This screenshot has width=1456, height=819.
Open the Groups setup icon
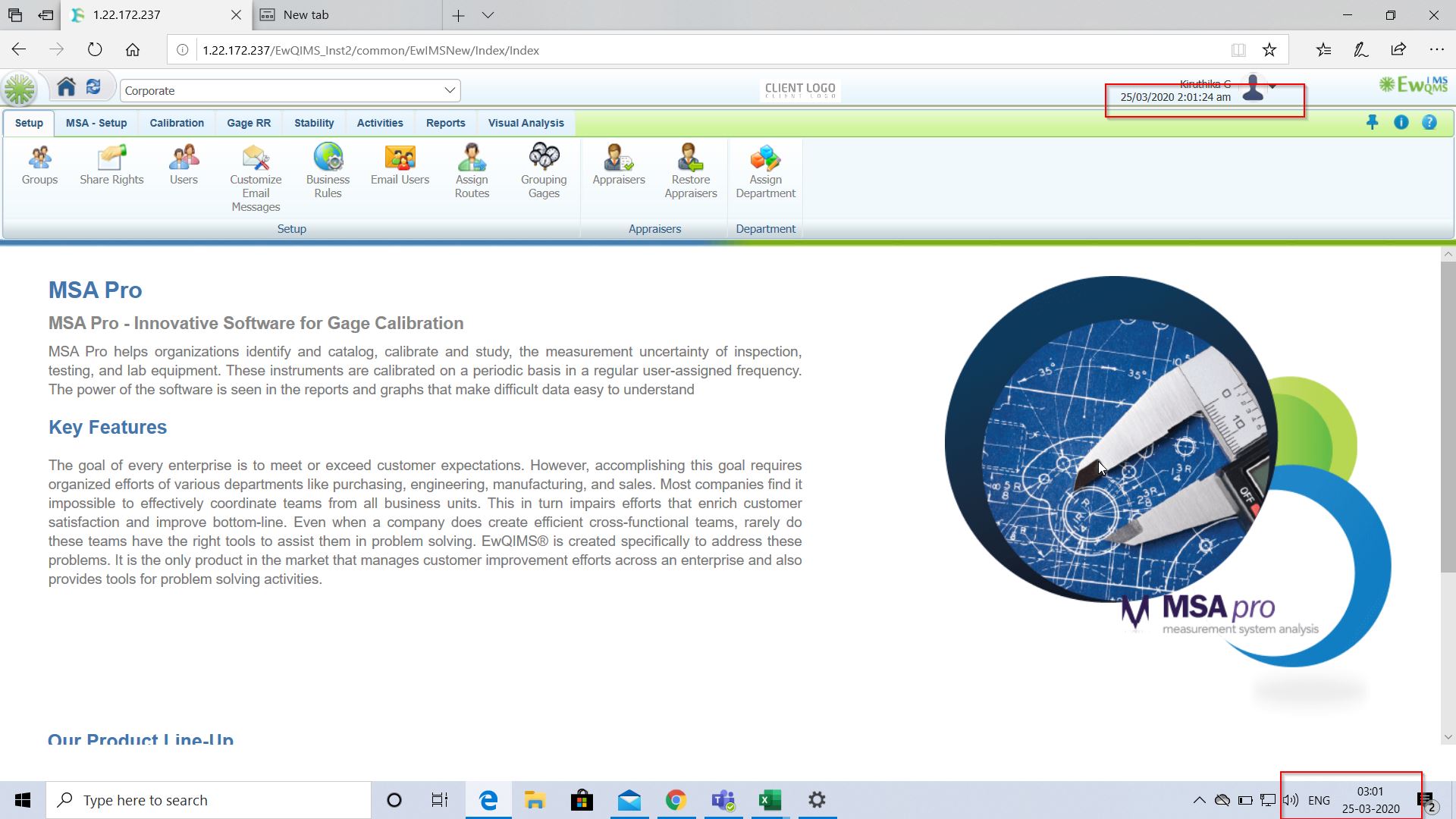point(39,165)
